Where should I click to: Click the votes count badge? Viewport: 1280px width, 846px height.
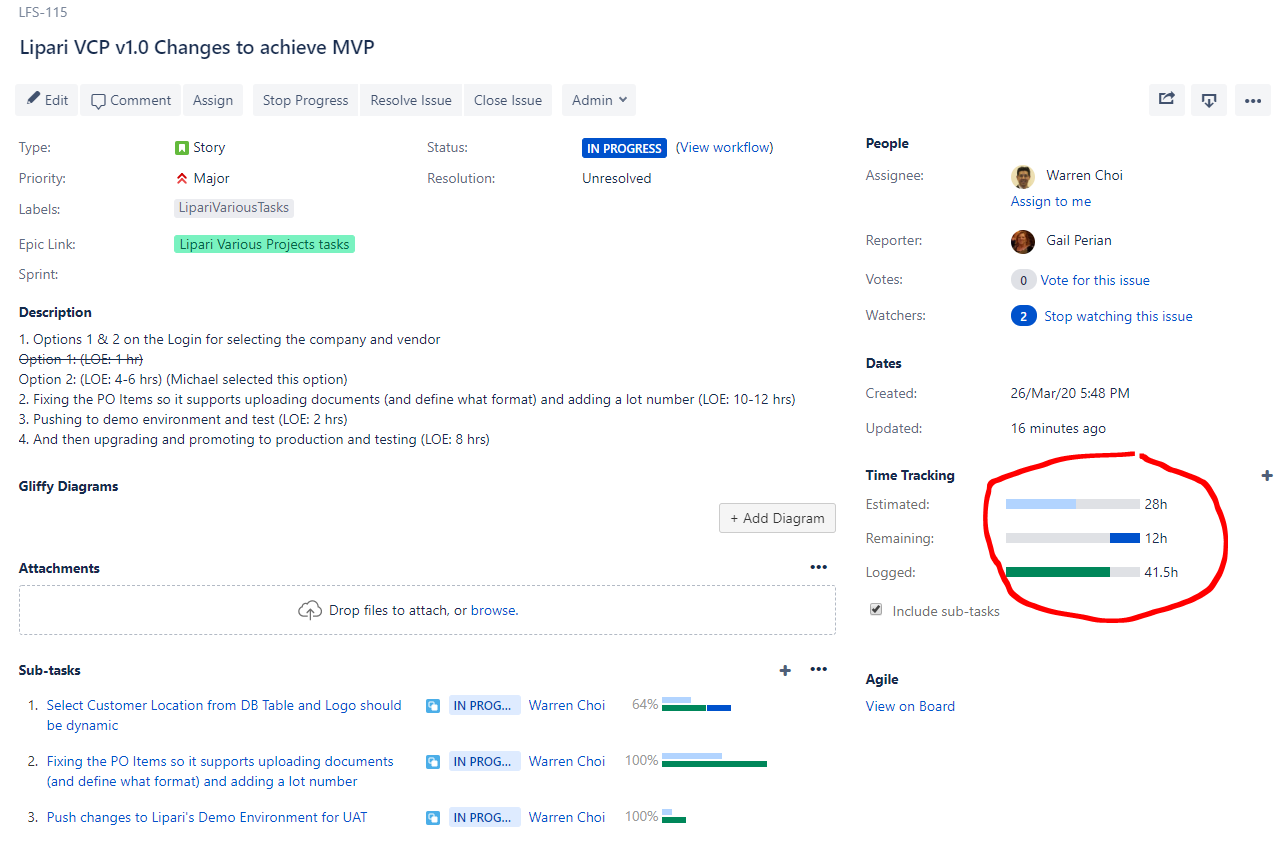pyautogui.click(x=1023, y=280)
